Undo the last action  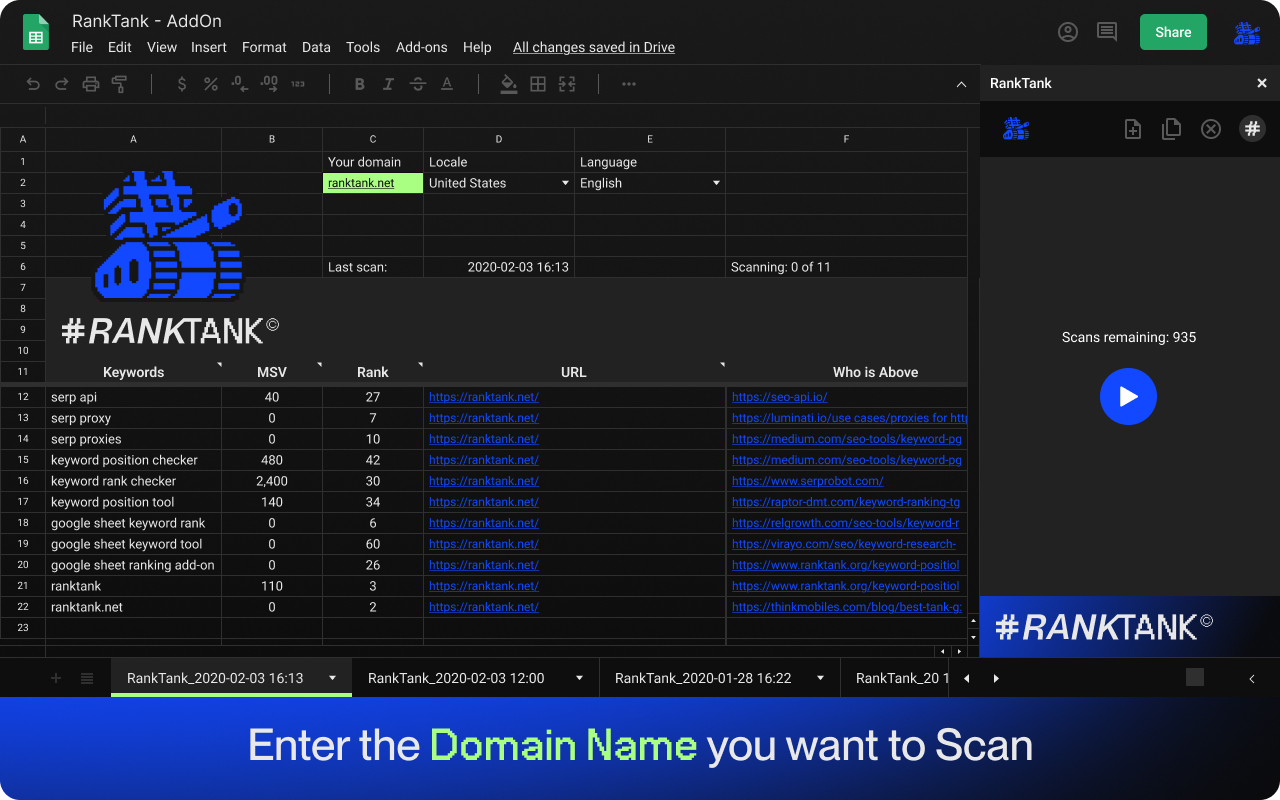33,84
